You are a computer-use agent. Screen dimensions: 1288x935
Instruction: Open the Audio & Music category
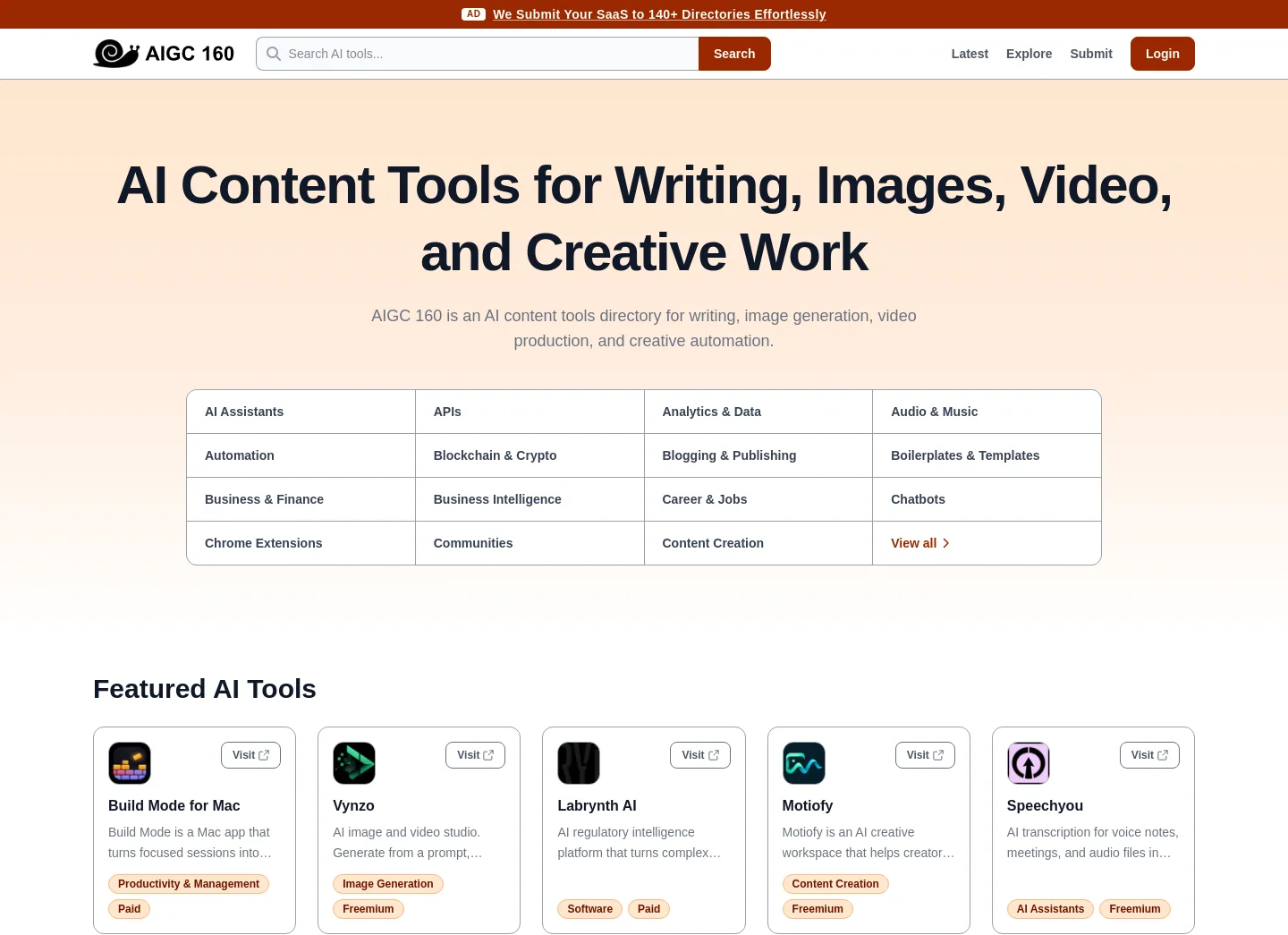(987, 412)
